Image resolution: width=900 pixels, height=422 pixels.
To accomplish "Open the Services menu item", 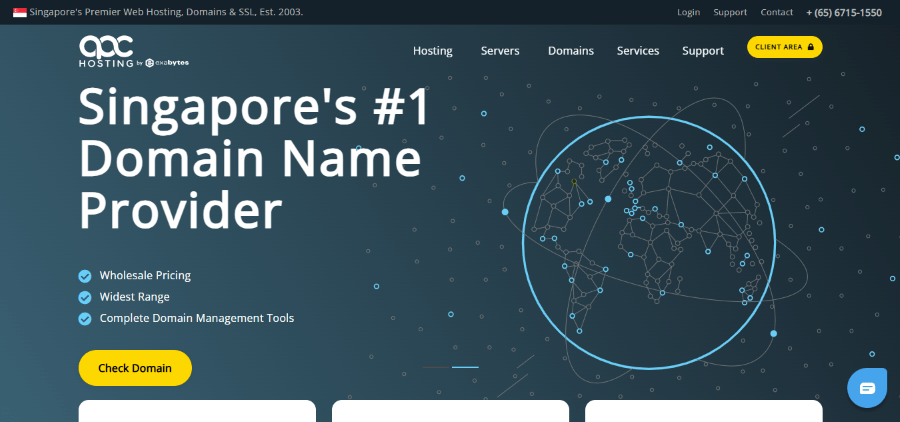I will [x=638, y=51].
